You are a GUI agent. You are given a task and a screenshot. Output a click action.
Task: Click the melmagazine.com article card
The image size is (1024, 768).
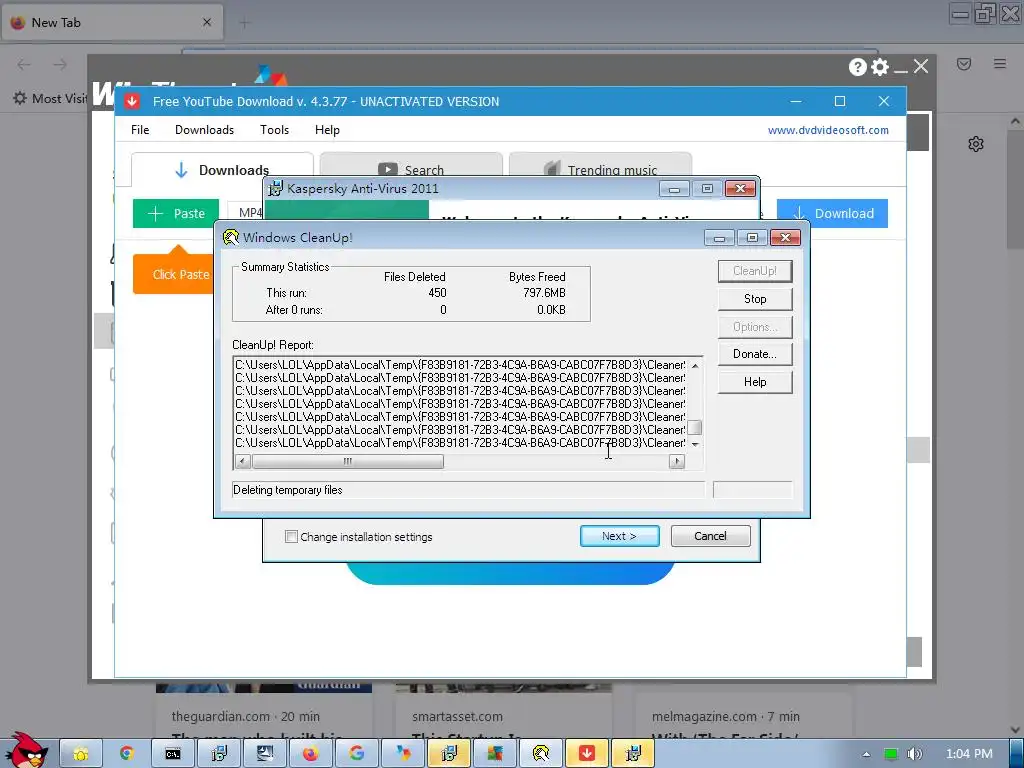coord(743,712)
